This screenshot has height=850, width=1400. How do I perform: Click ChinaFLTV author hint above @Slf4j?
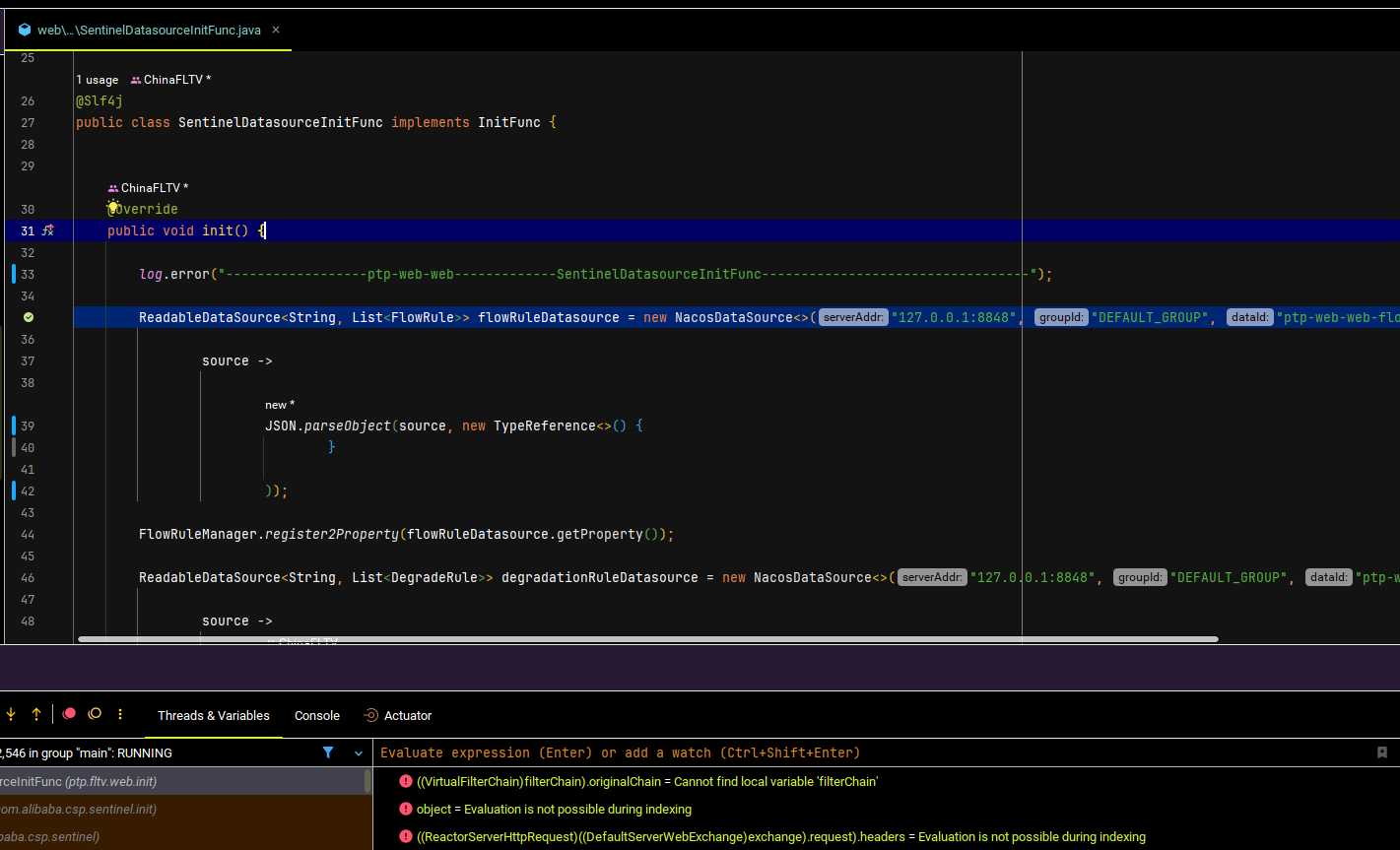tap(170, 80)
